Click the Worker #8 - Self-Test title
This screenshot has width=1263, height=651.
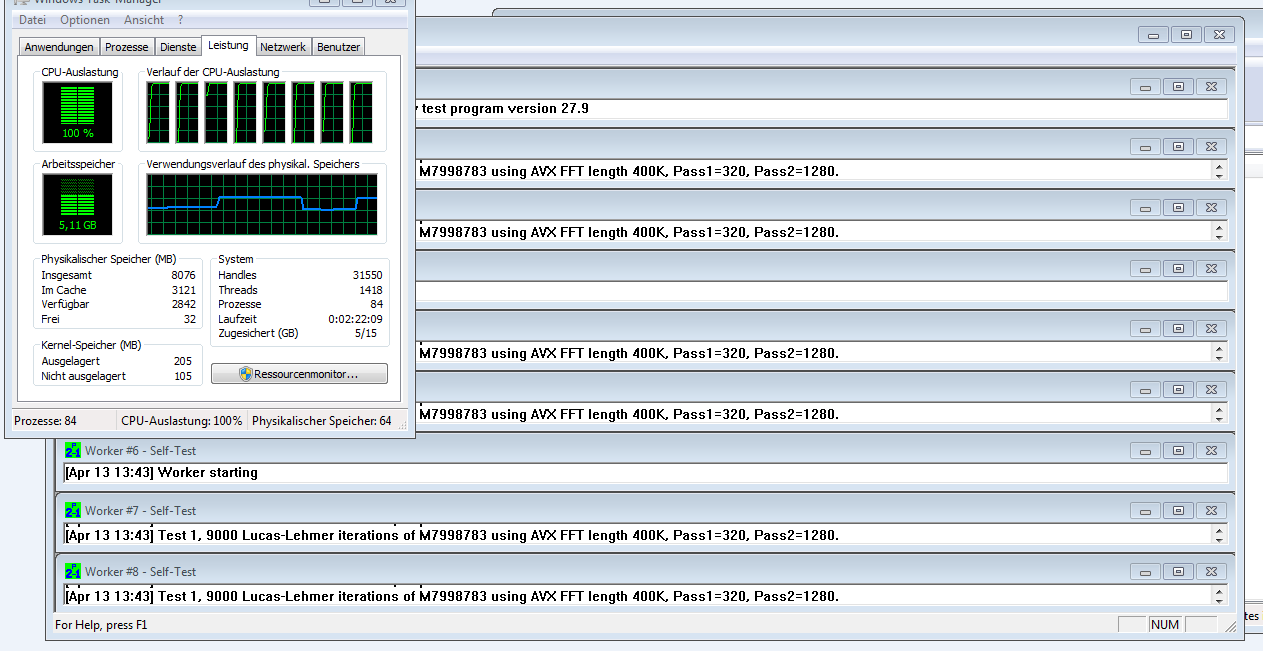click(141, 572)
